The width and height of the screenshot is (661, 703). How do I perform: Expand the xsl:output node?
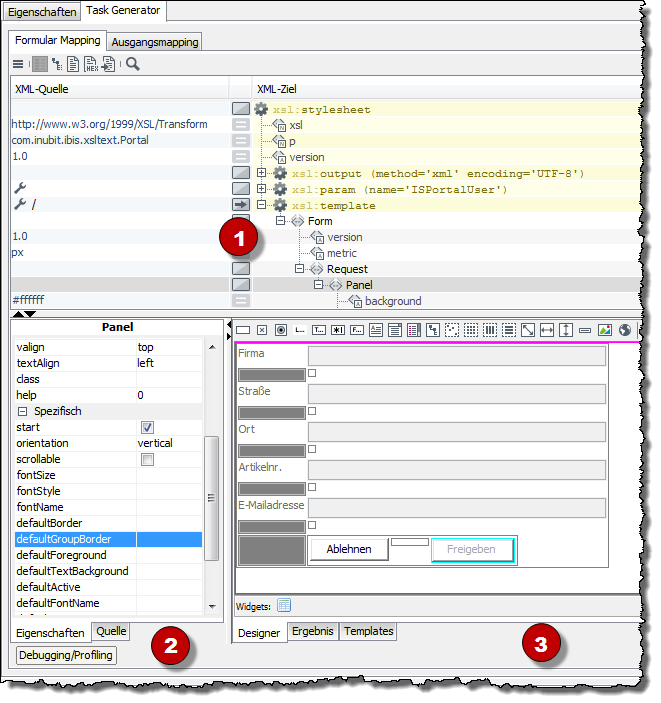[x=261, y=173]
